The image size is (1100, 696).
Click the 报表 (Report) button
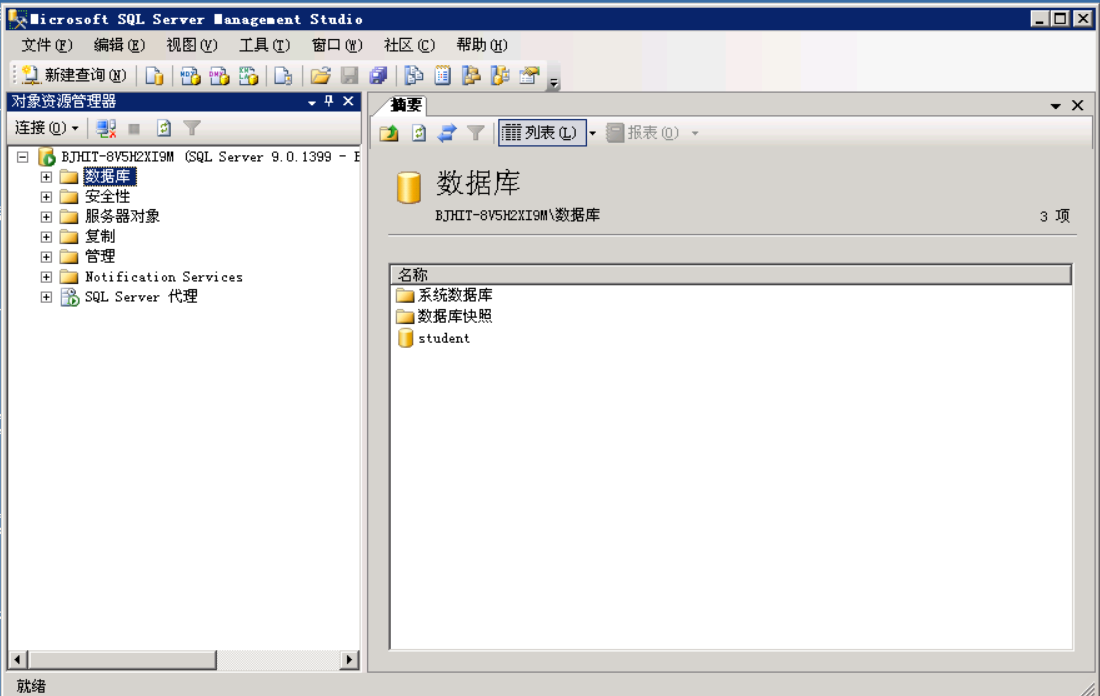tap(643, 133)
